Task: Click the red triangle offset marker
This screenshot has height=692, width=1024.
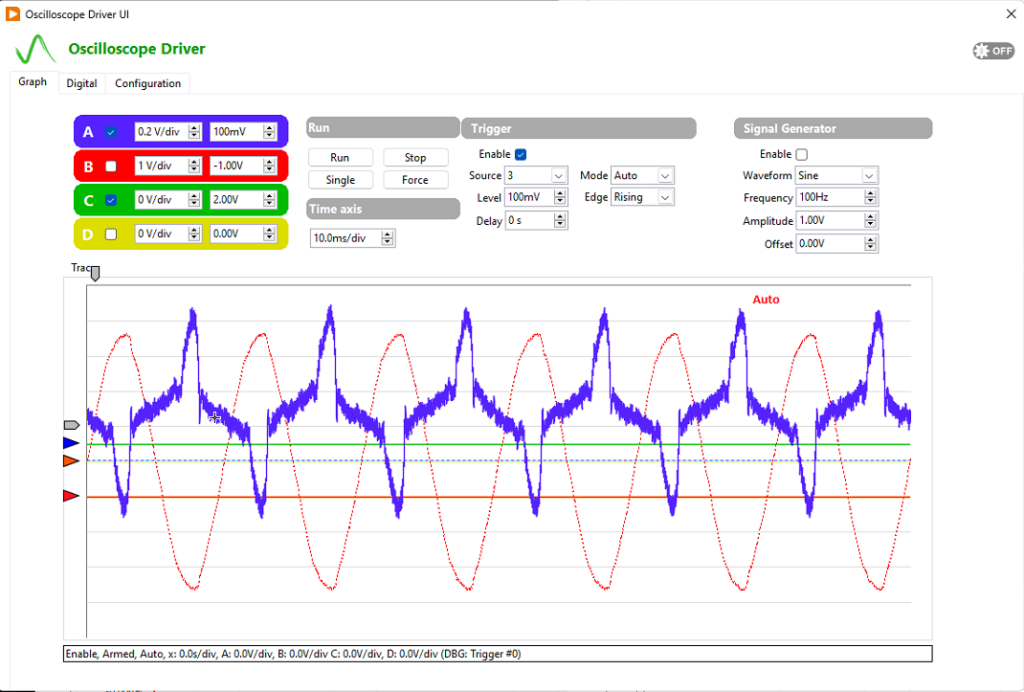Action: pos(70,495)
